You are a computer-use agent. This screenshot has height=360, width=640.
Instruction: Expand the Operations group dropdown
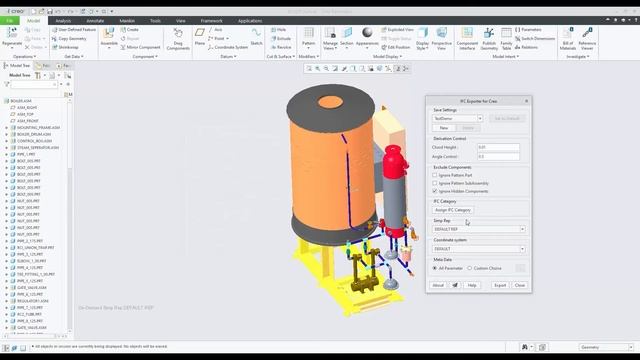(x=24, y=57)
